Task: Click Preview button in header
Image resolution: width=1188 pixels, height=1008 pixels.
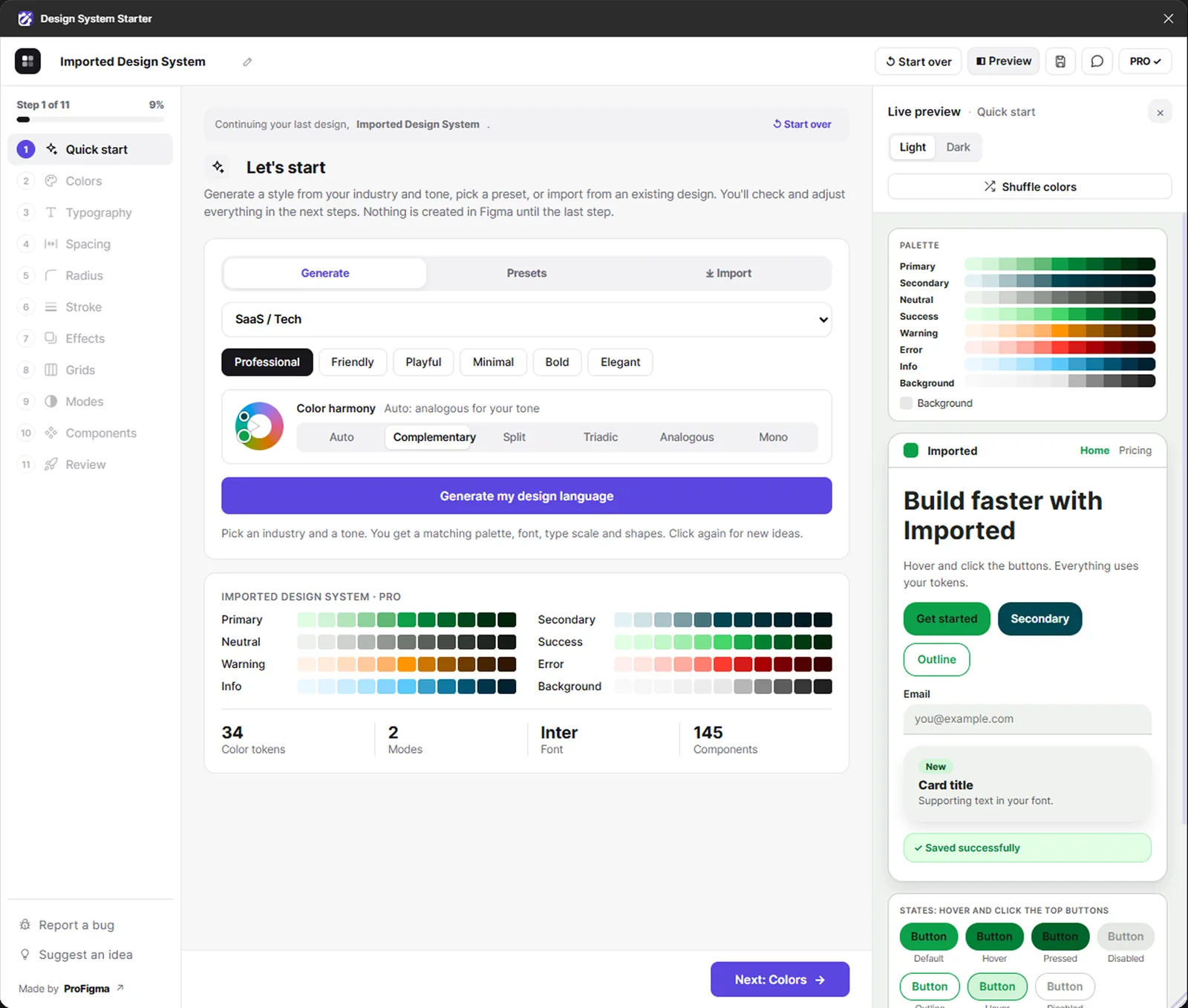Action: 1004,62
